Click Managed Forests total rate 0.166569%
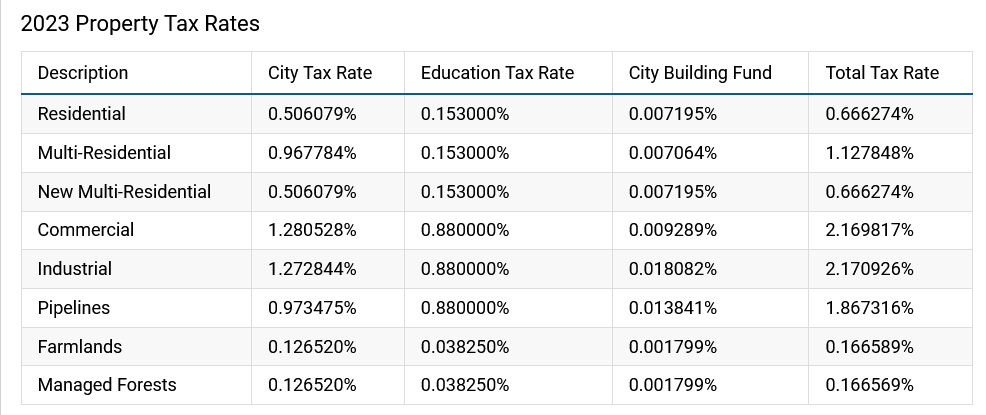Screen dimensions: 986x415 870,385
